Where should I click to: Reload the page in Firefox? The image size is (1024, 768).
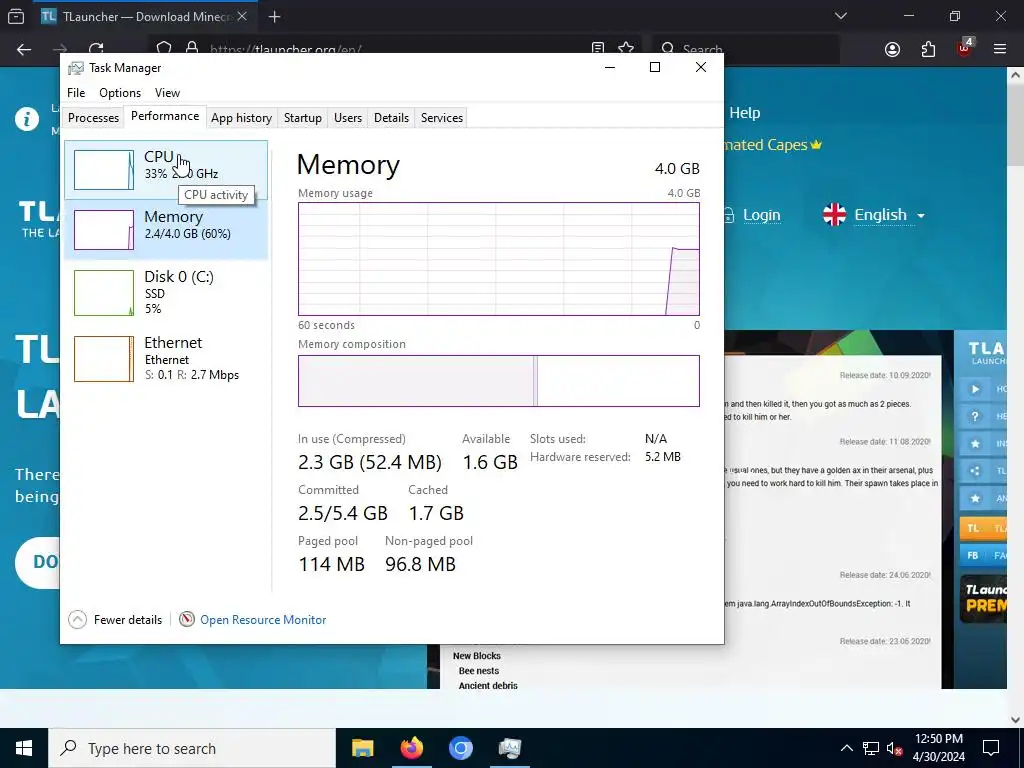[x=96, y=50]
